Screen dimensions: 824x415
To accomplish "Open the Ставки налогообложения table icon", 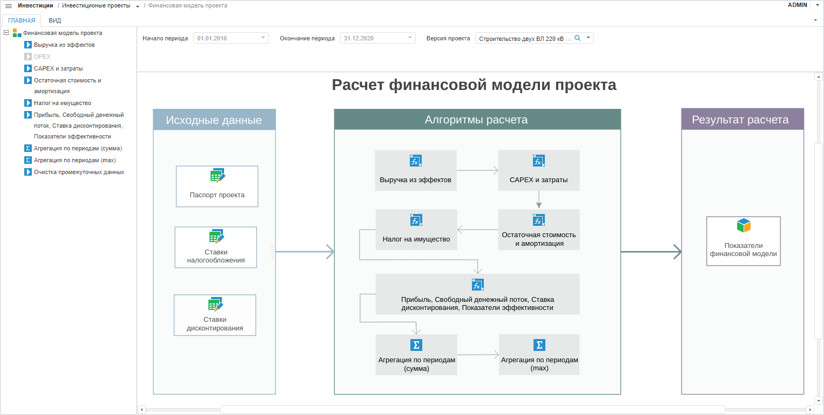I will click(x=217, y=236).
